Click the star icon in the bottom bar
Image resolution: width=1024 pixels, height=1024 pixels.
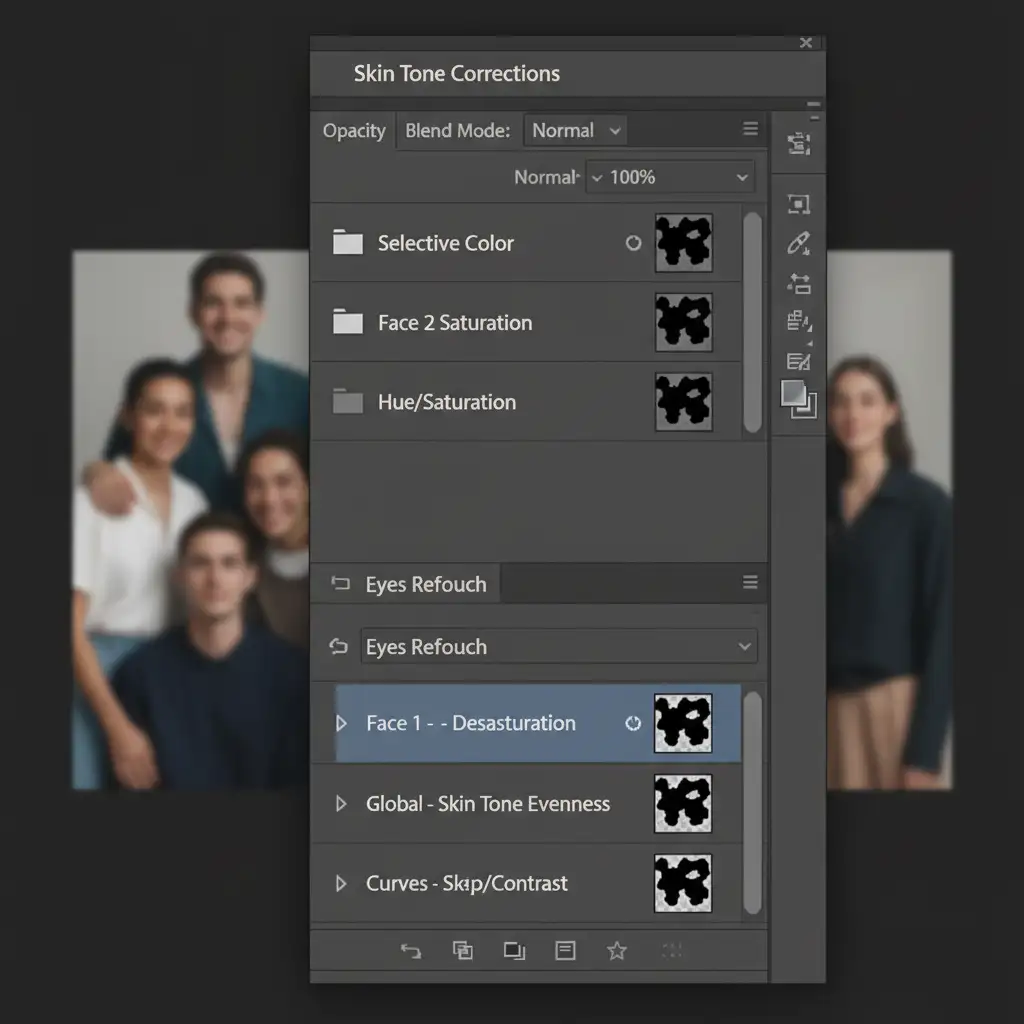pyautogui.click(x=617, y=951)
